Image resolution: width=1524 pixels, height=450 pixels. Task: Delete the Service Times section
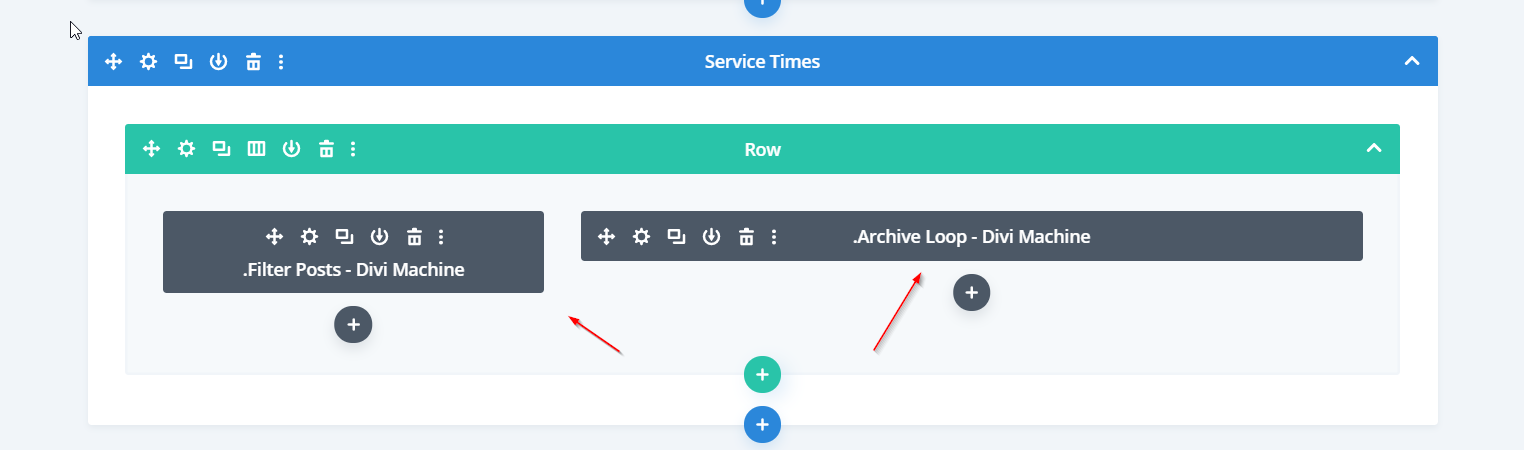tap(253, 62)
